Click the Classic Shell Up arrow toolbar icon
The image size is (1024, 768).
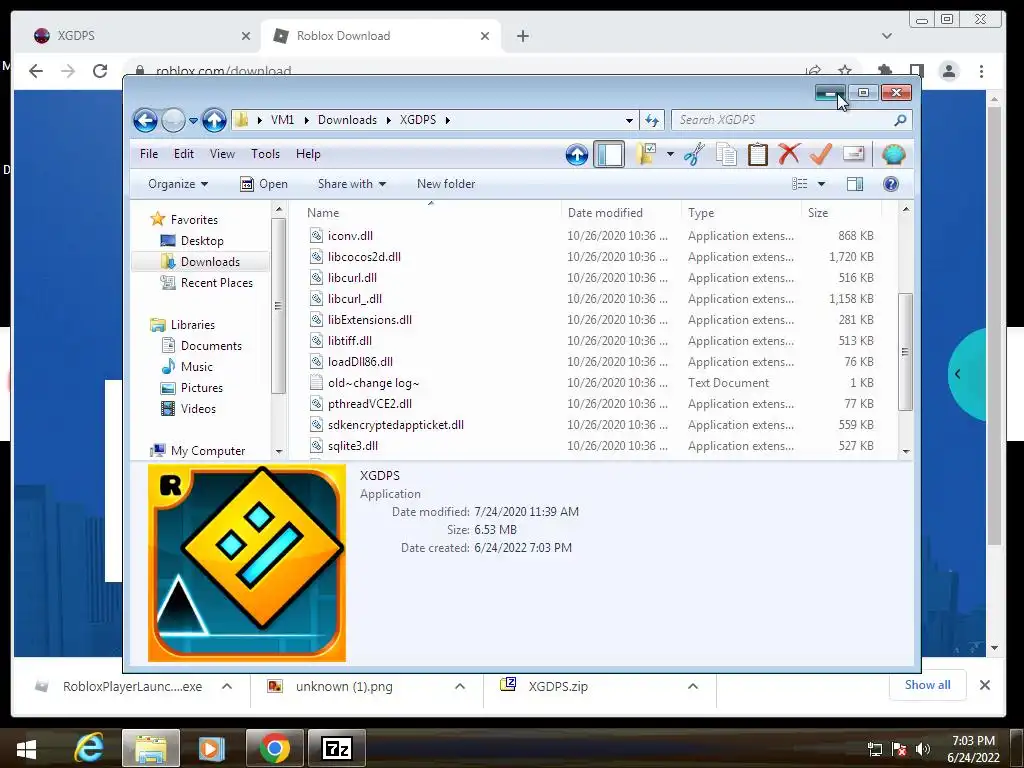577,155
